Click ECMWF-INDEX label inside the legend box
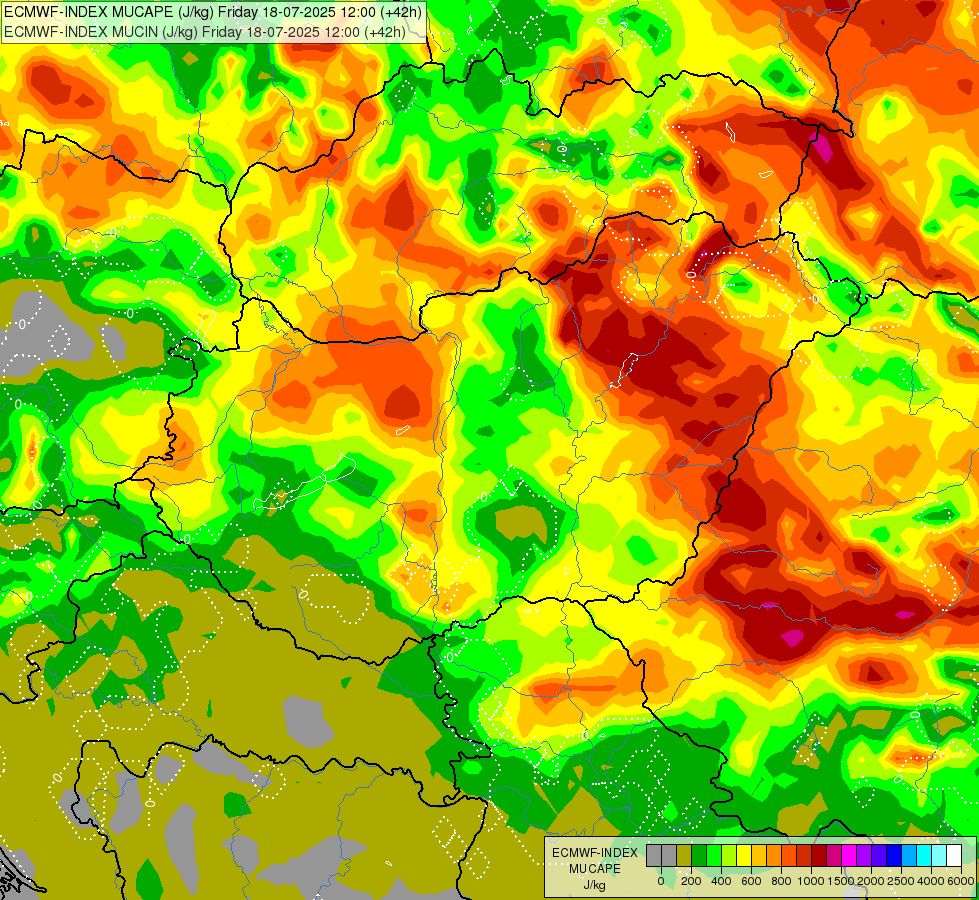 595,853
